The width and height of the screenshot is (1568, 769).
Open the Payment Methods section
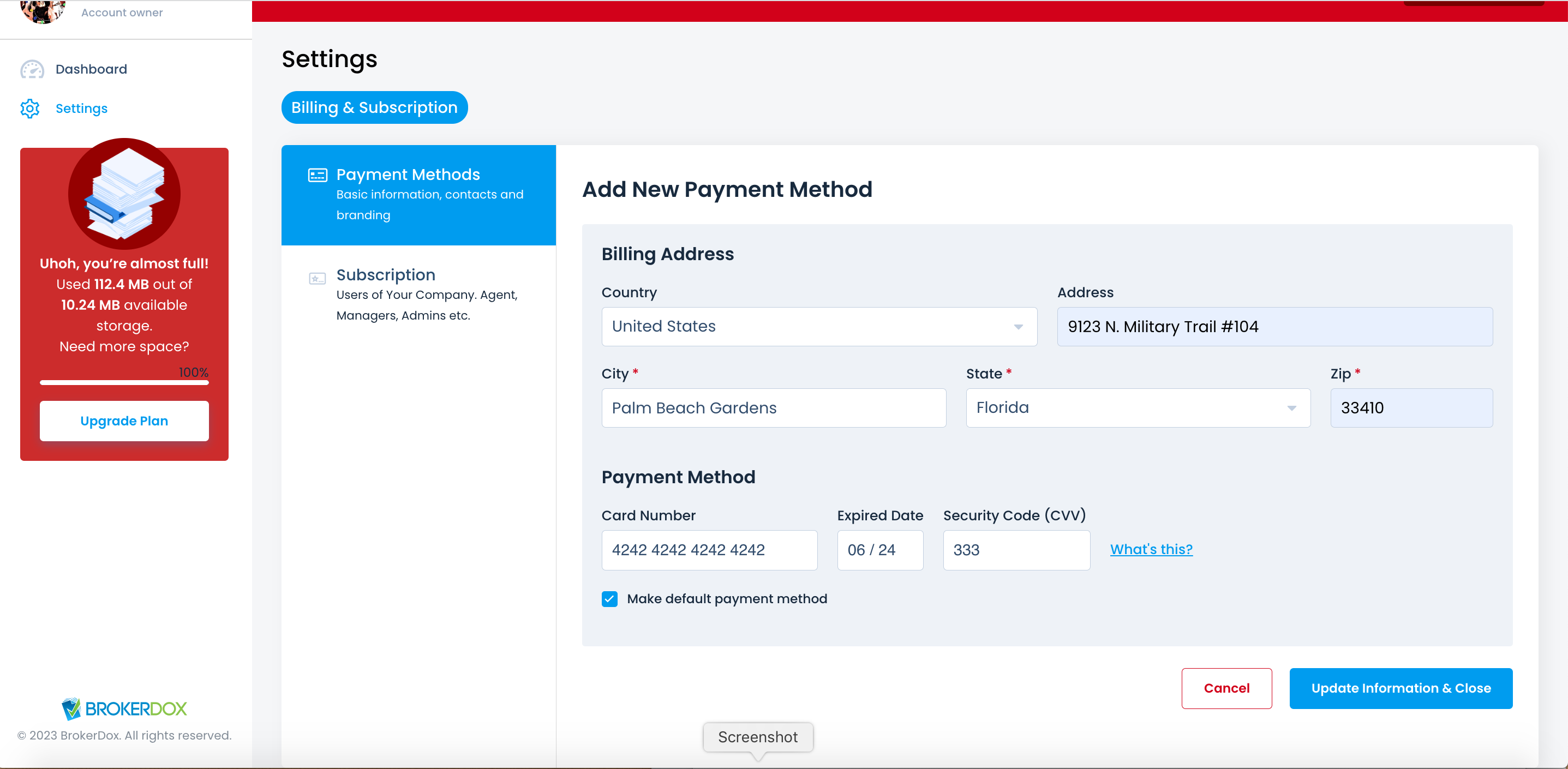click(418, 195)
